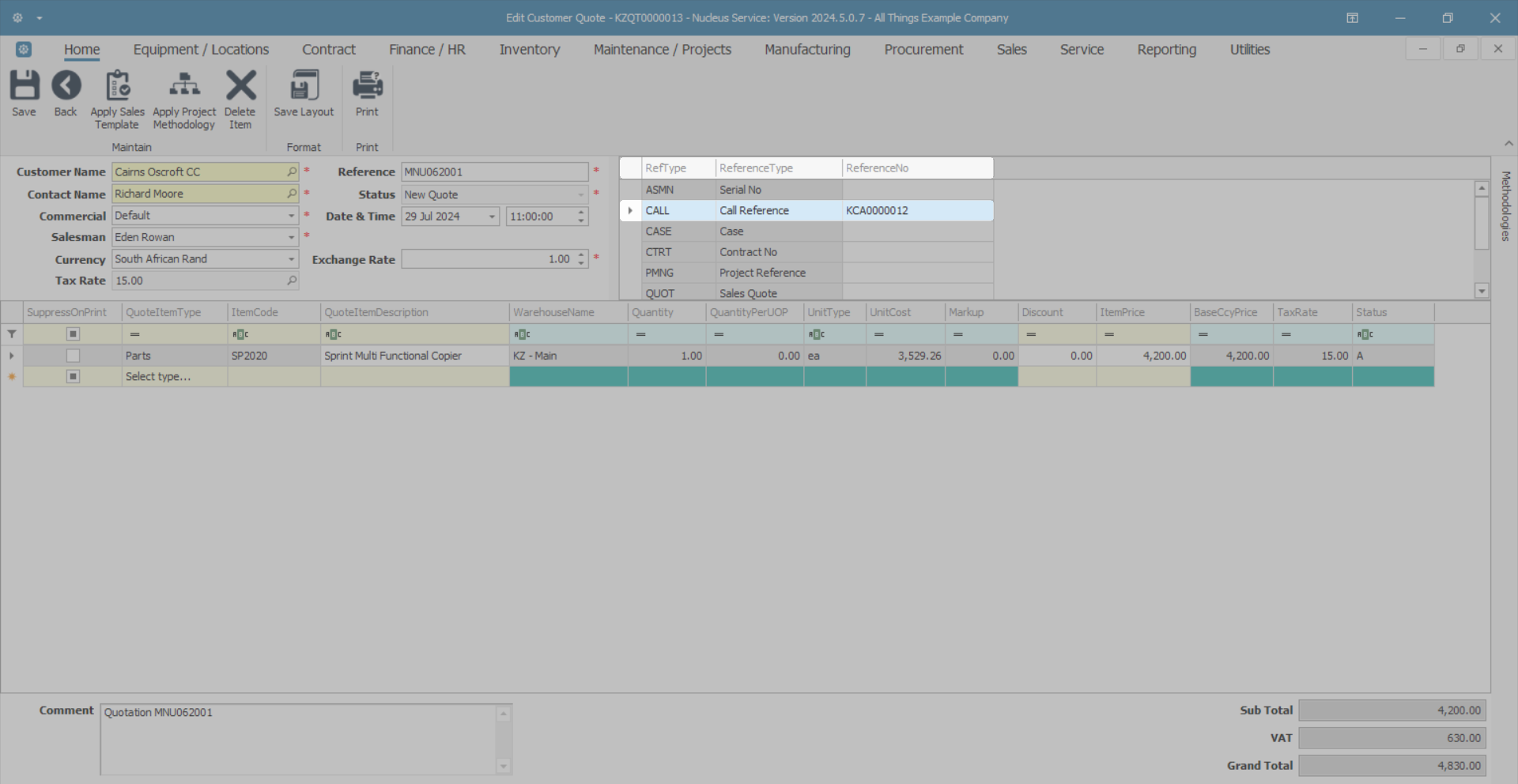The width and height of the screenshot is (1518, 784).
Task: Open the date picker dropdown
Action: [492, 217]
